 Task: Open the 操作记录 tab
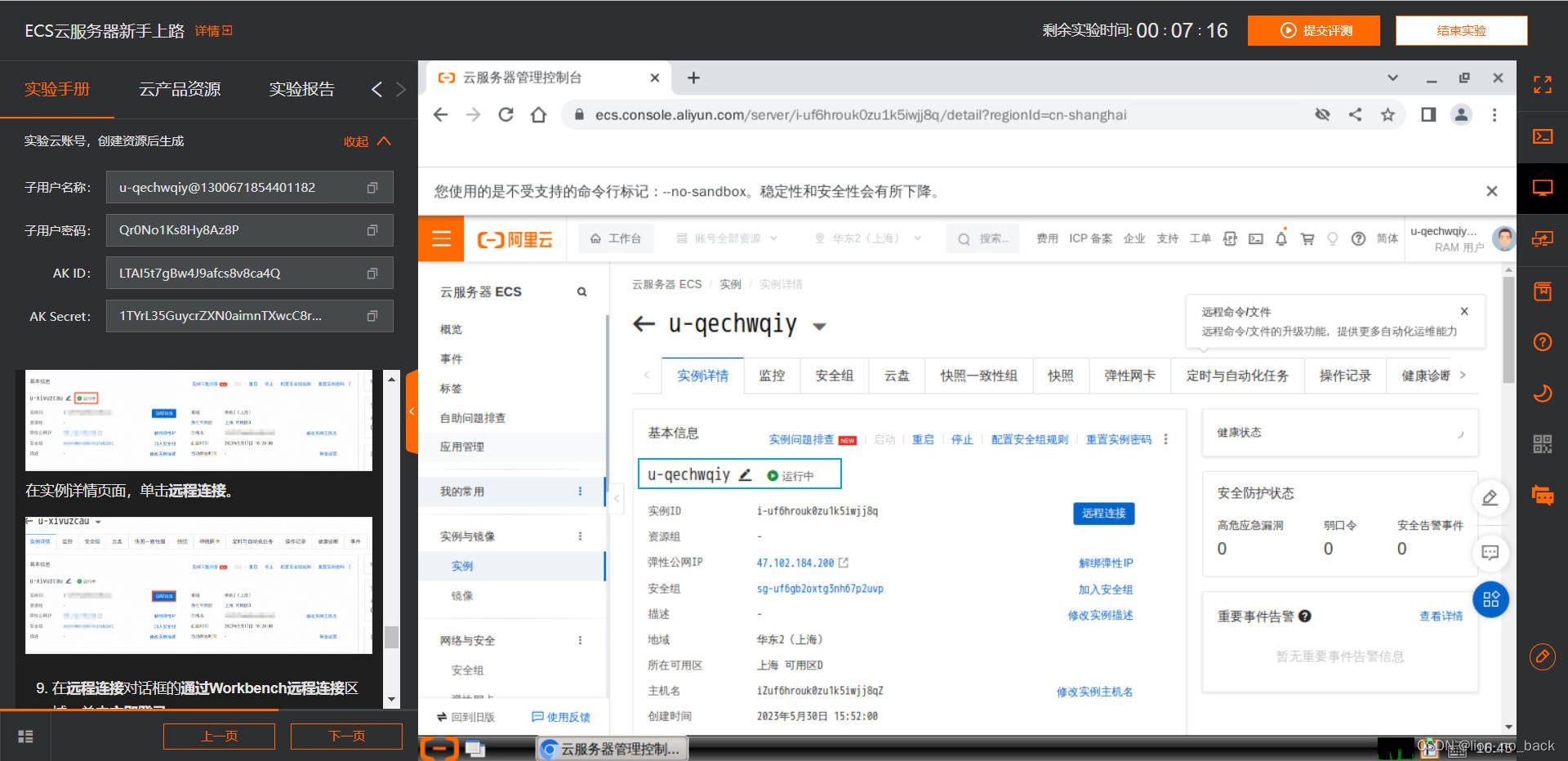point(1345,376)
